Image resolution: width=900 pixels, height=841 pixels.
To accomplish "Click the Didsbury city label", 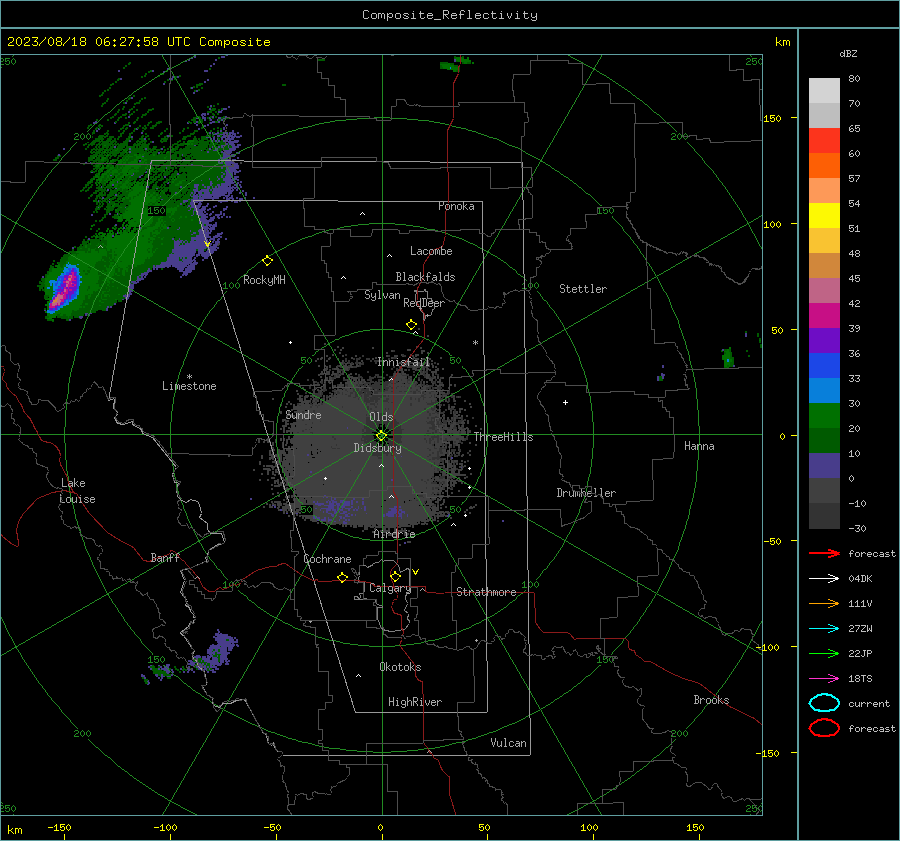I will [x=377, y=448].
